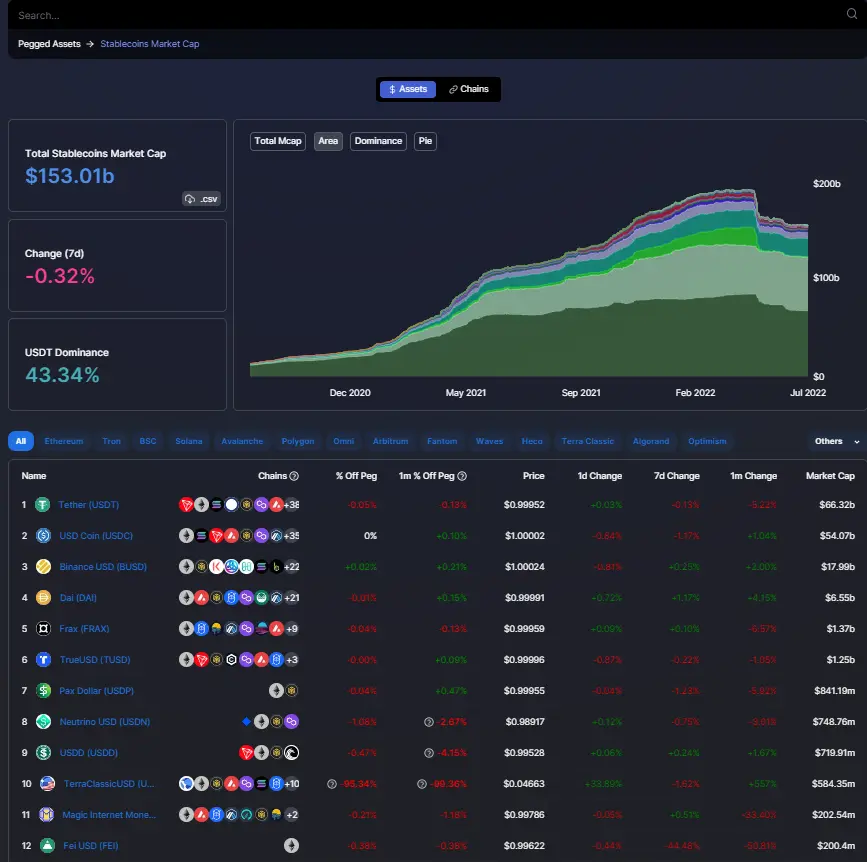Screen dimensions: 867x862
Task: Click the Tether coin logo icon
Action: coord(43,505)
